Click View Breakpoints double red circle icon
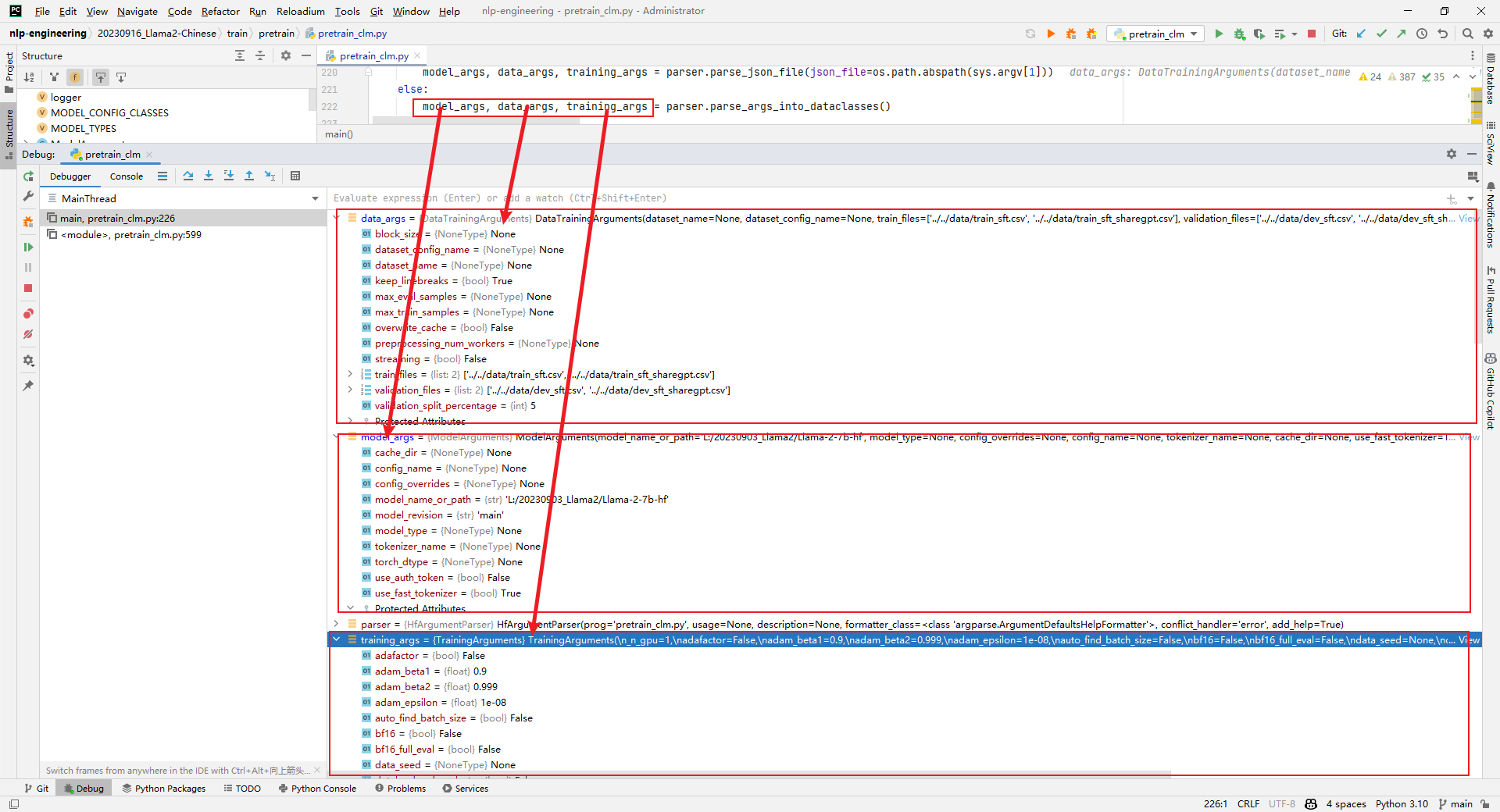1500x812 pixels. pyautogui.click(x=28, y=314)
